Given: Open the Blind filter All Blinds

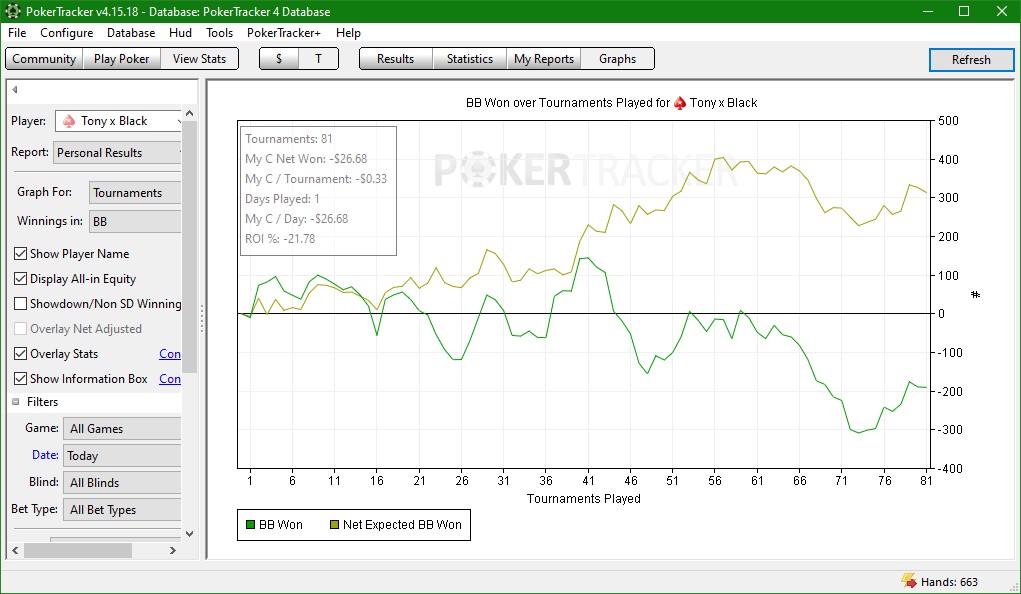Looking at the screenshot, I should pyautogui.click(x=122, y=483).
